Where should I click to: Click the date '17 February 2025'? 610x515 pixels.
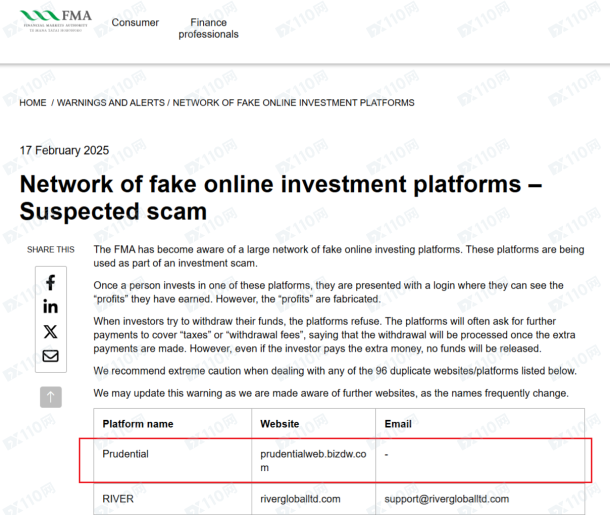coord(64,150)
